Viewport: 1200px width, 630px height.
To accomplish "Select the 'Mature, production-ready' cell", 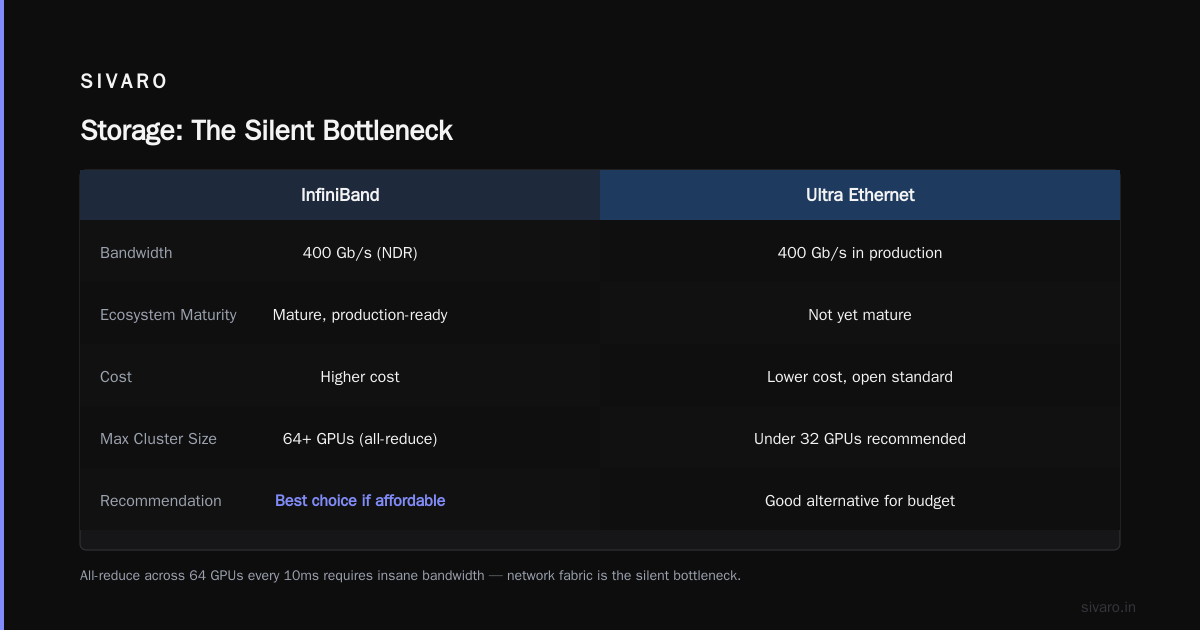I will coord(360,315).
